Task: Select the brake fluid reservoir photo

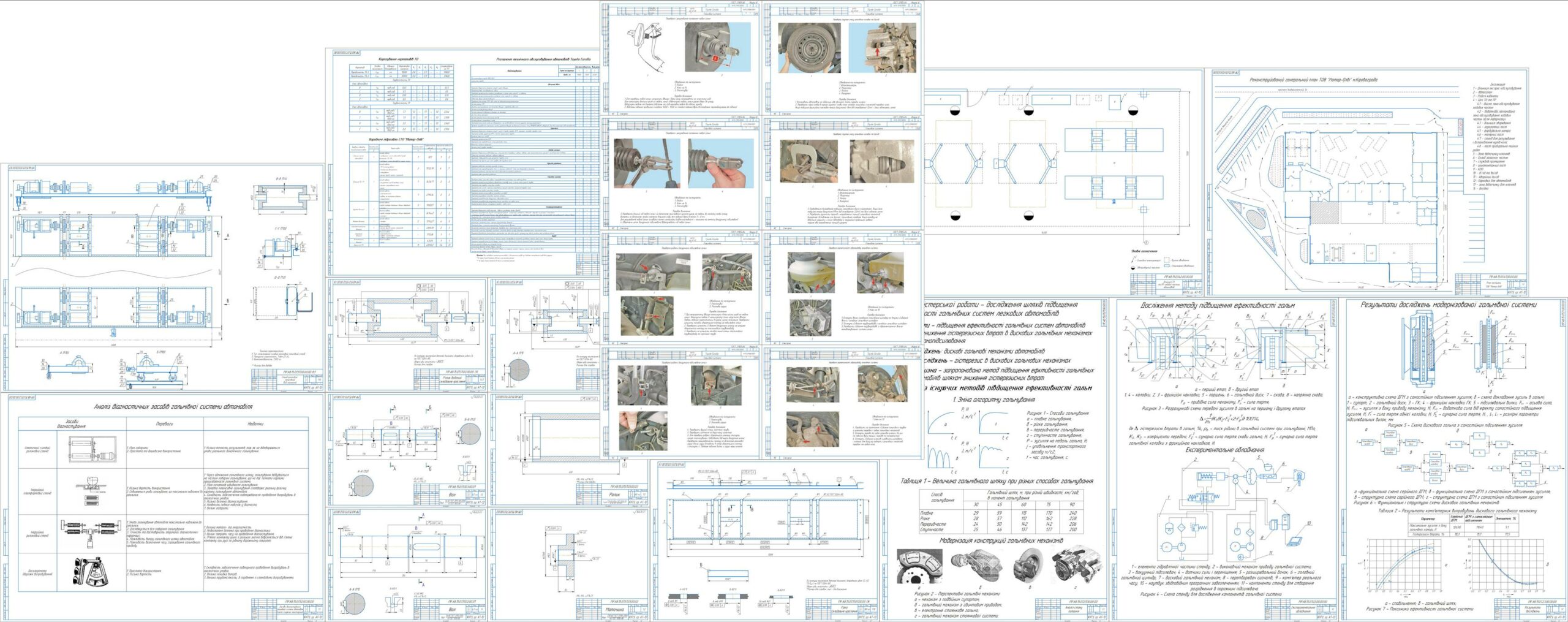Action: click(x=811, y=273)
